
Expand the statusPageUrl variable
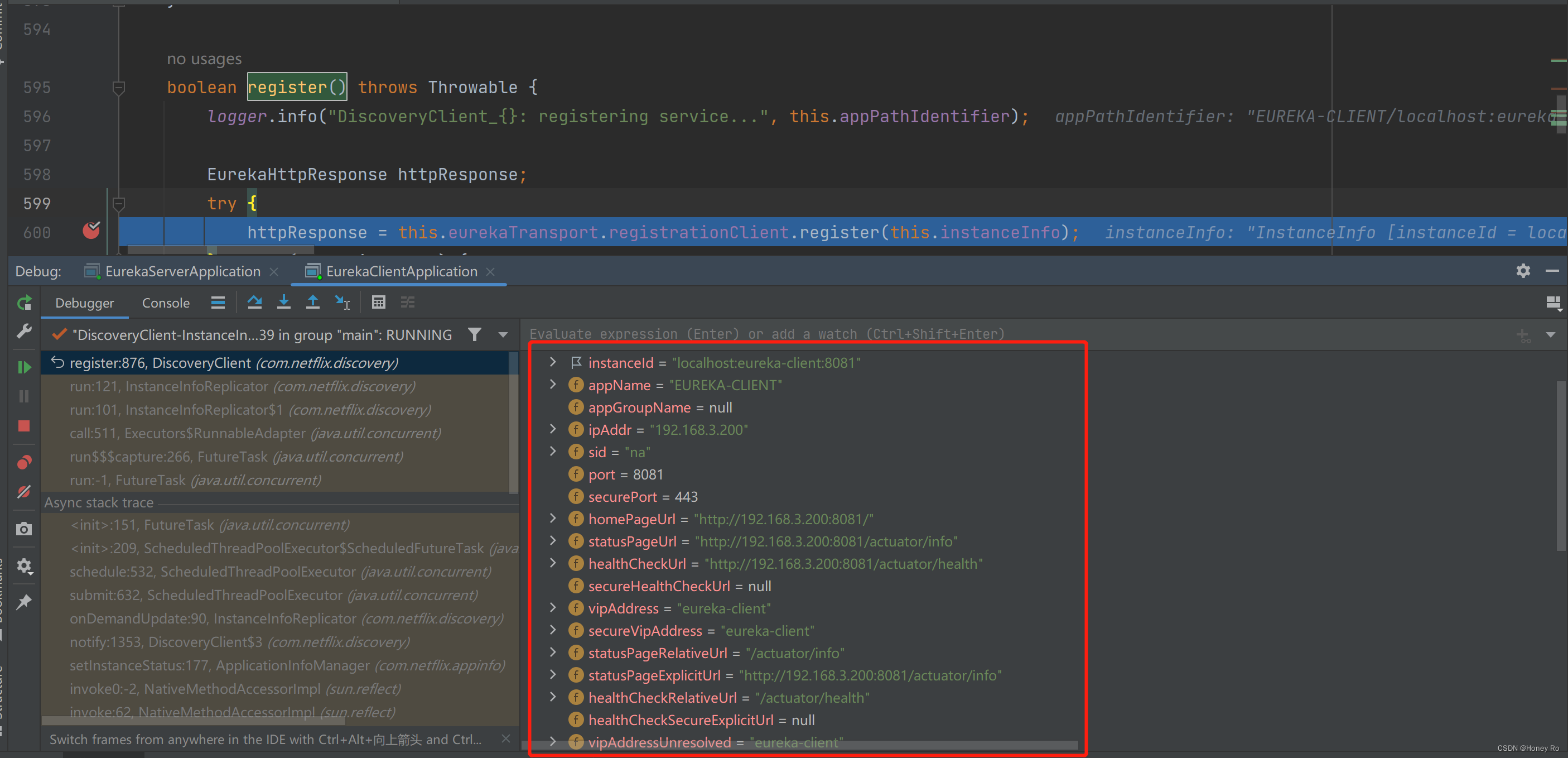(553, 540)
